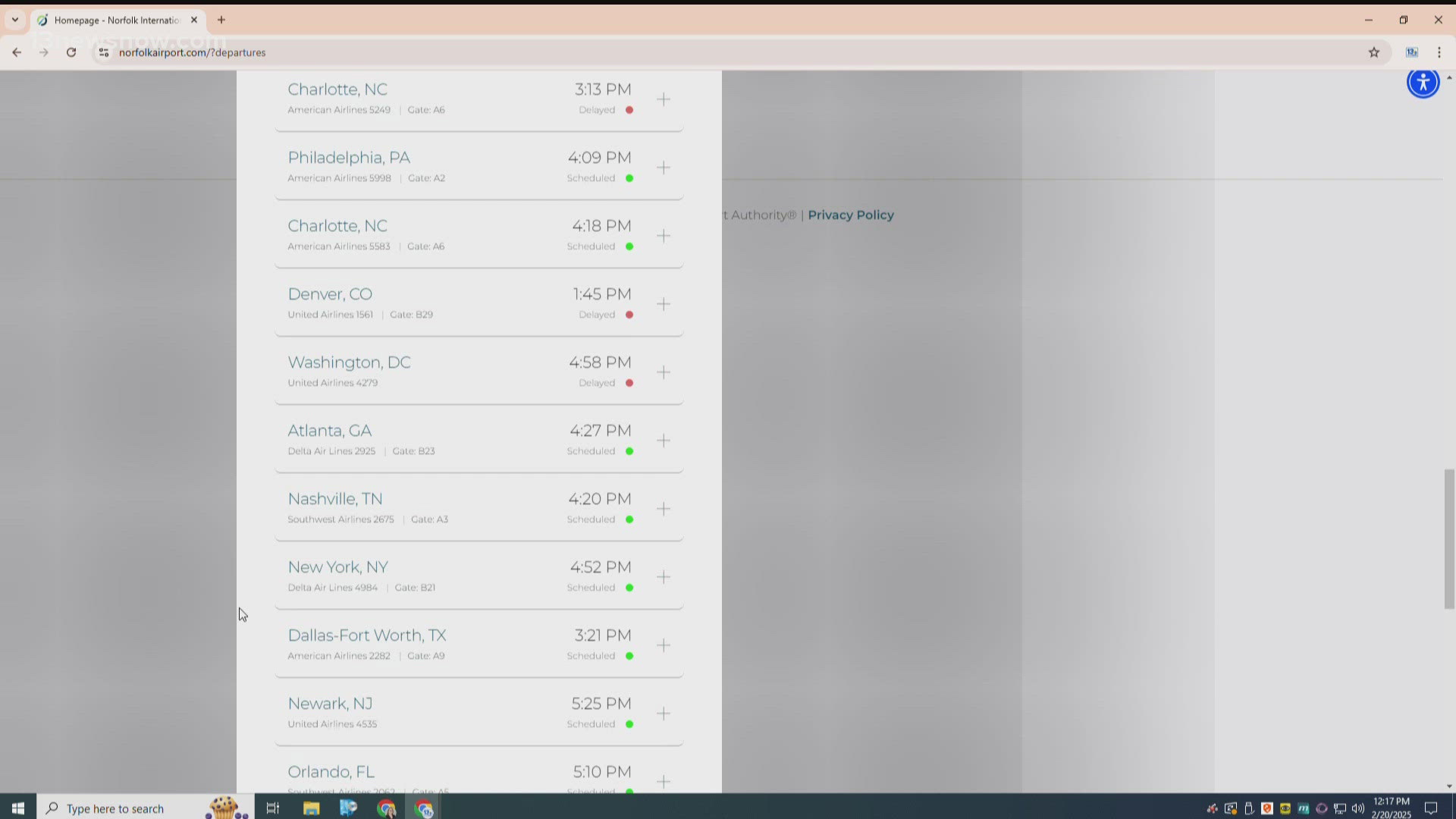Open a new browser tab
The image size is (1456, 819).
pyautogui.click(x=221, y=20)
